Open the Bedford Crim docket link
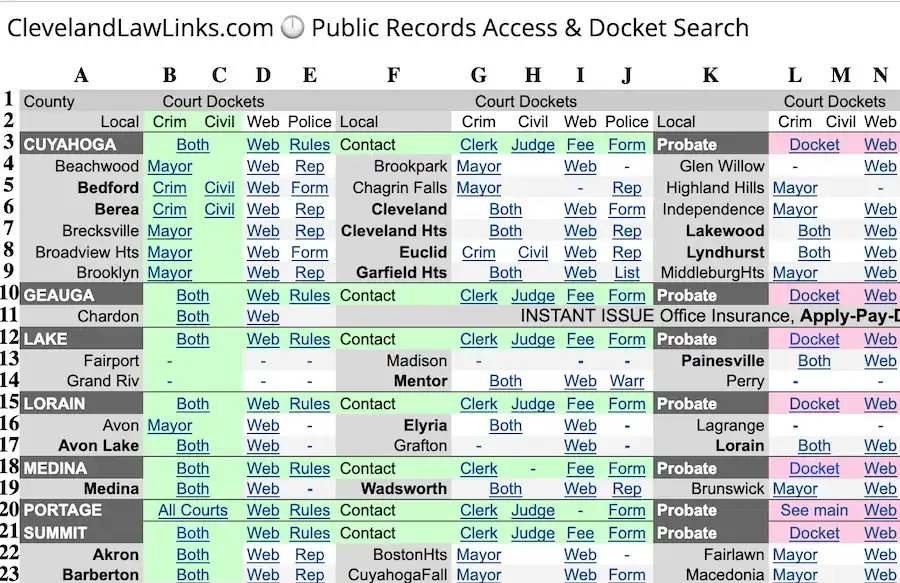 click(169, 188)
